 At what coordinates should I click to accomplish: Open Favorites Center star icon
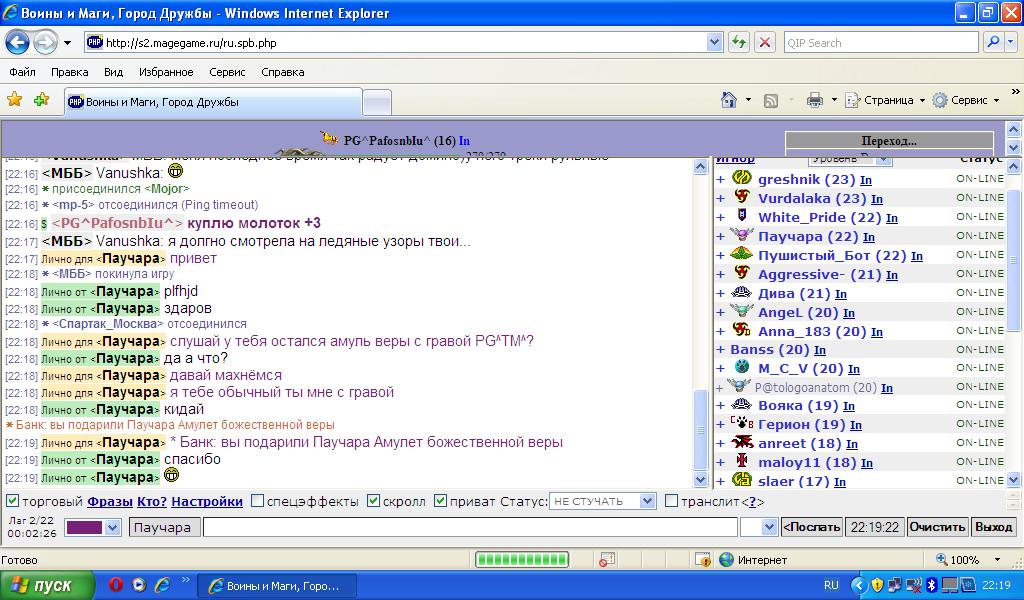click(x=14, y=100)
